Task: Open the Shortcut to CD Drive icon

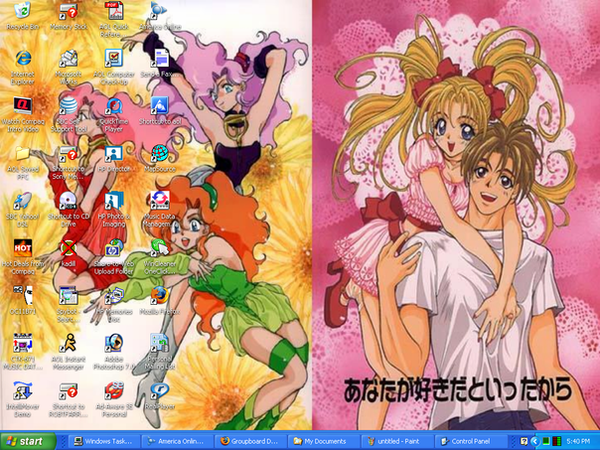Action: pyautogui.click(x=68, y=201)
